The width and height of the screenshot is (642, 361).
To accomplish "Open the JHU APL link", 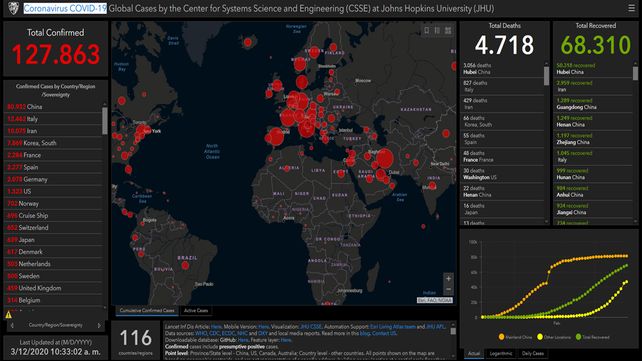I will coord(436,327).
